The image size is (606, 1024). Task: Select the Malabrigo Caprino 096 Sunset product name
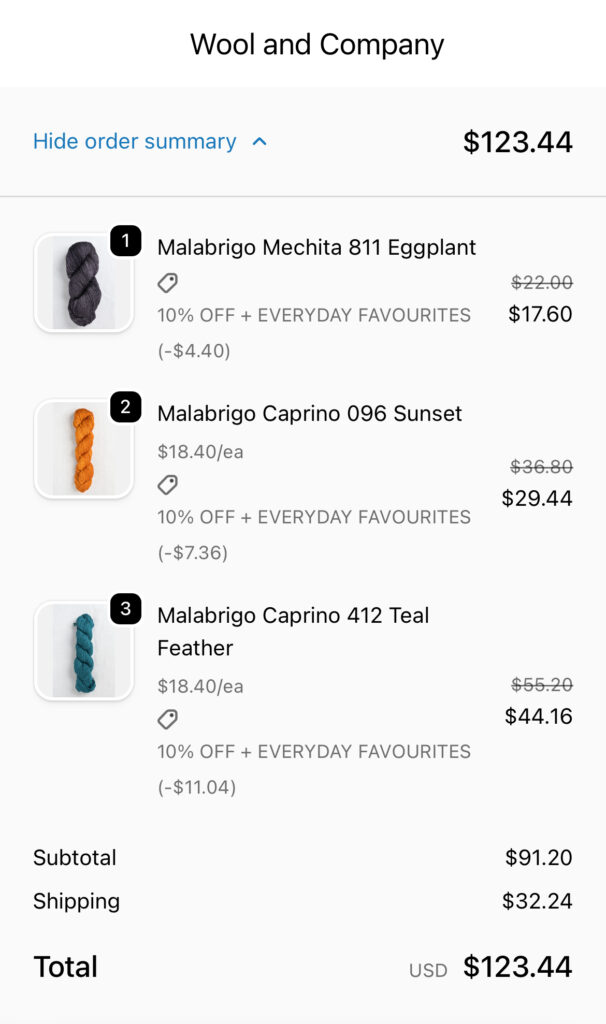point(310,413)
